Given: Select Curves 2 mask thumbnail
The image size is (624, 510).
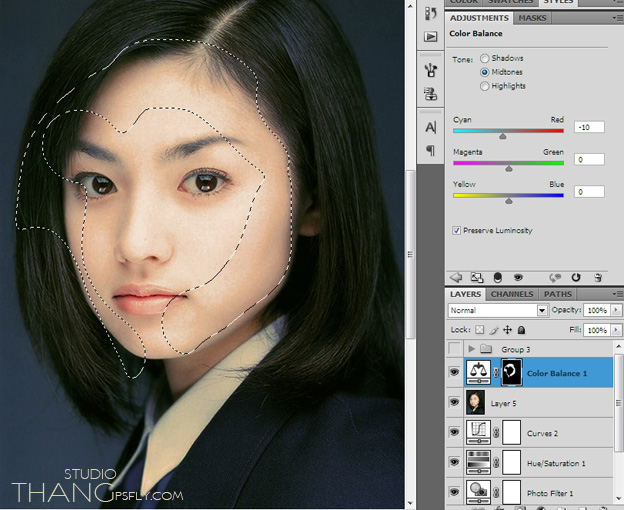Looking at the screenshot, I should click(512, 432).
